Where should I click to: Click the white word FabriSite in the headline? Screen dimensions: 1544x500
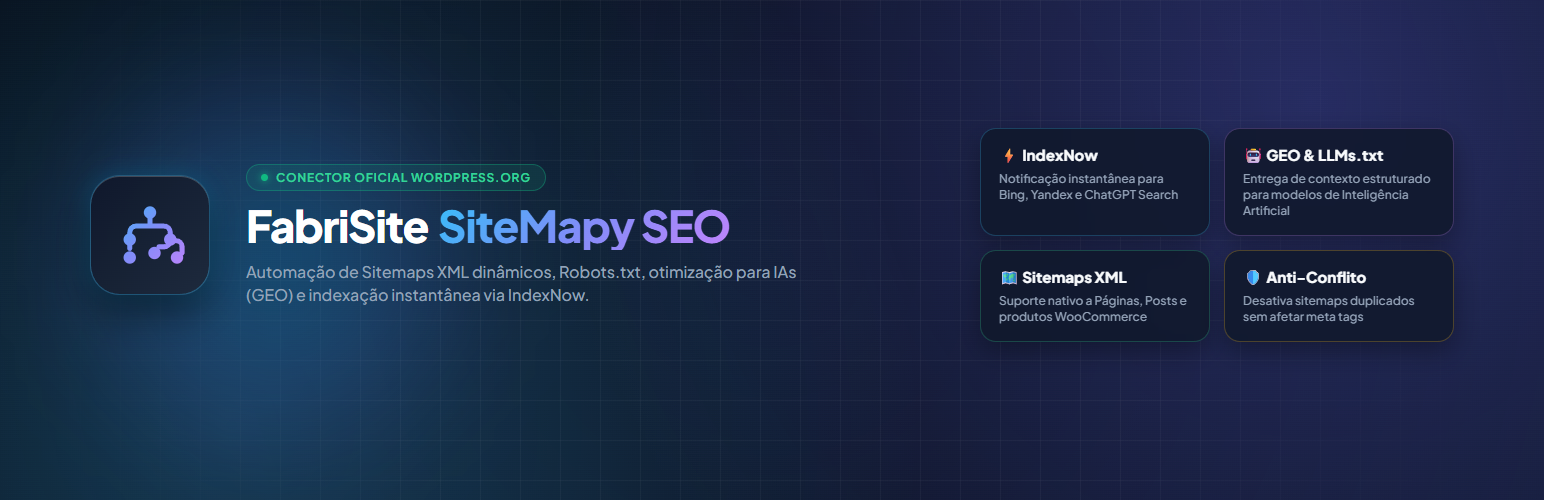pyautogui.click(x=338, y=228)
